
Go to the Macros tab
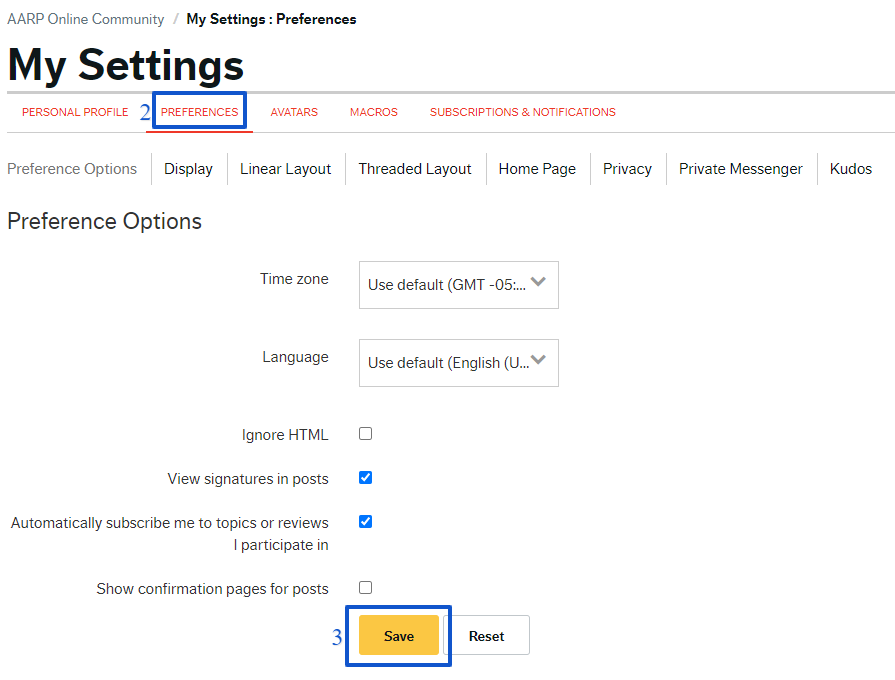click(373, 112)
